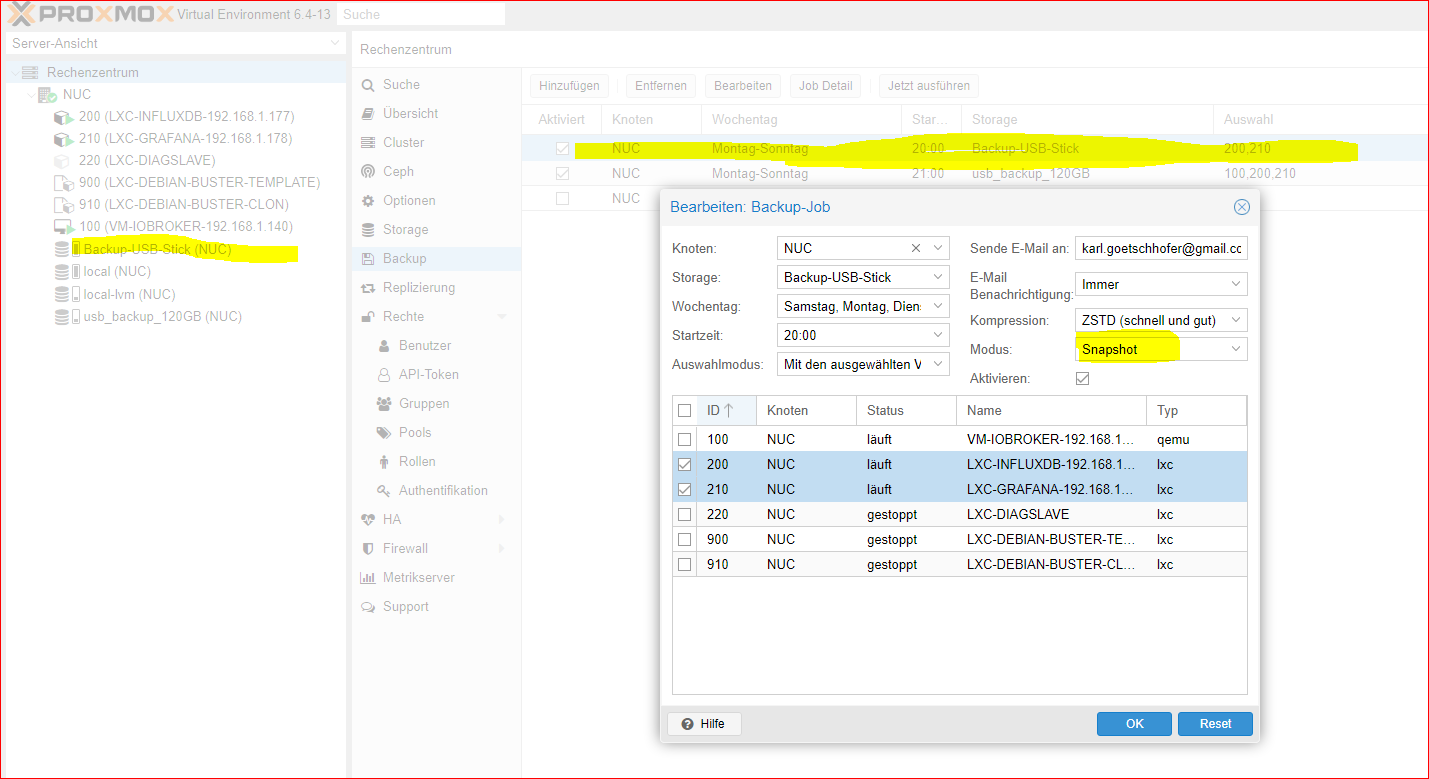The image size is (1429, 779).
Task: Click the Ceph icon in side menu
Action: 368,172
